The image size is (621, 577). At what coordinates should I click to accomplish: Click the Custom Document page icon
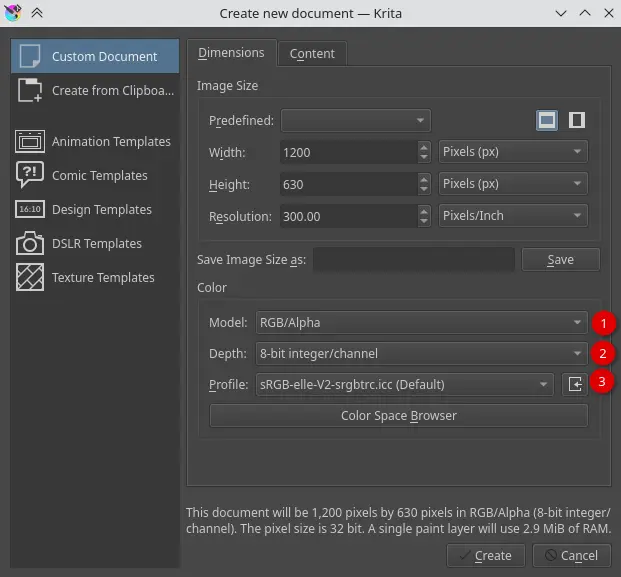pos(30,56)
